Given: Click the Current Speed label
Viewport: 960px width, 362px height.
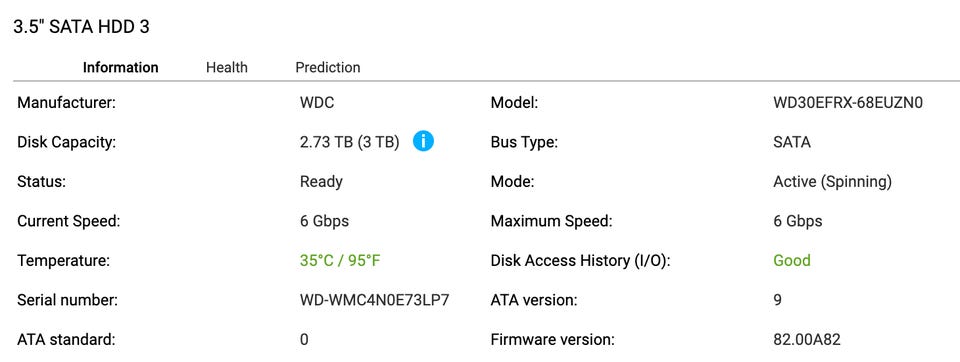Looking at the screenshot, I should coord(69,221).
